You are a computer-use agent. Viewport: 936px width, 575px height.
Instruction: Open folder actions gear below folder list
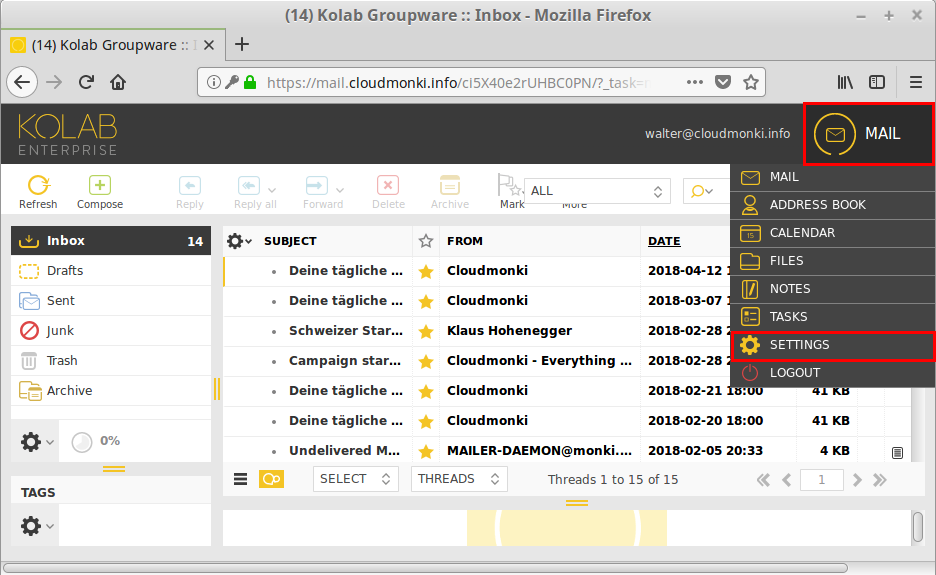click(x=37, y=442)
